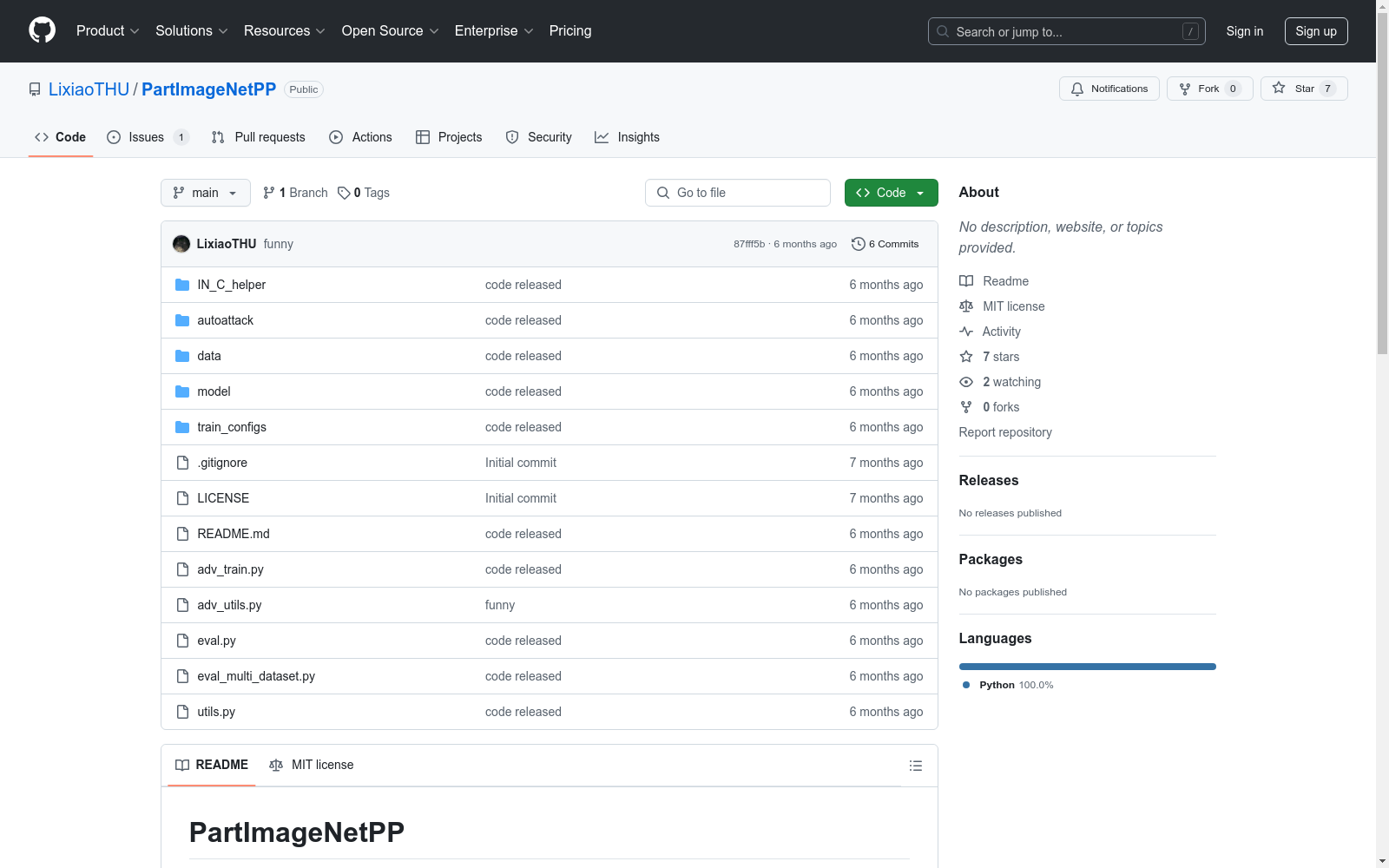Screen dimensions: 1389x868
Task: Select the Code tab
Action: 61,137
